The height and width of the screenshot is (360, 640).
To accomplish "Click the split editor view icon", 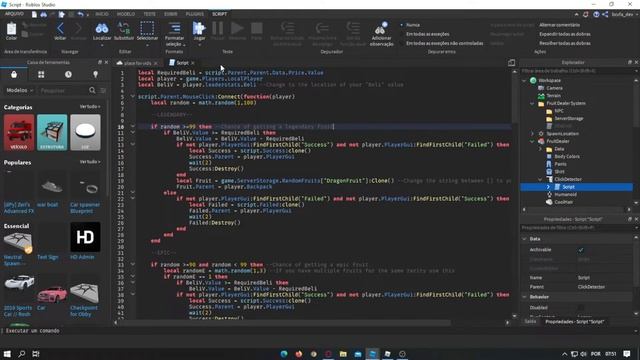I will tap(511, 63).
